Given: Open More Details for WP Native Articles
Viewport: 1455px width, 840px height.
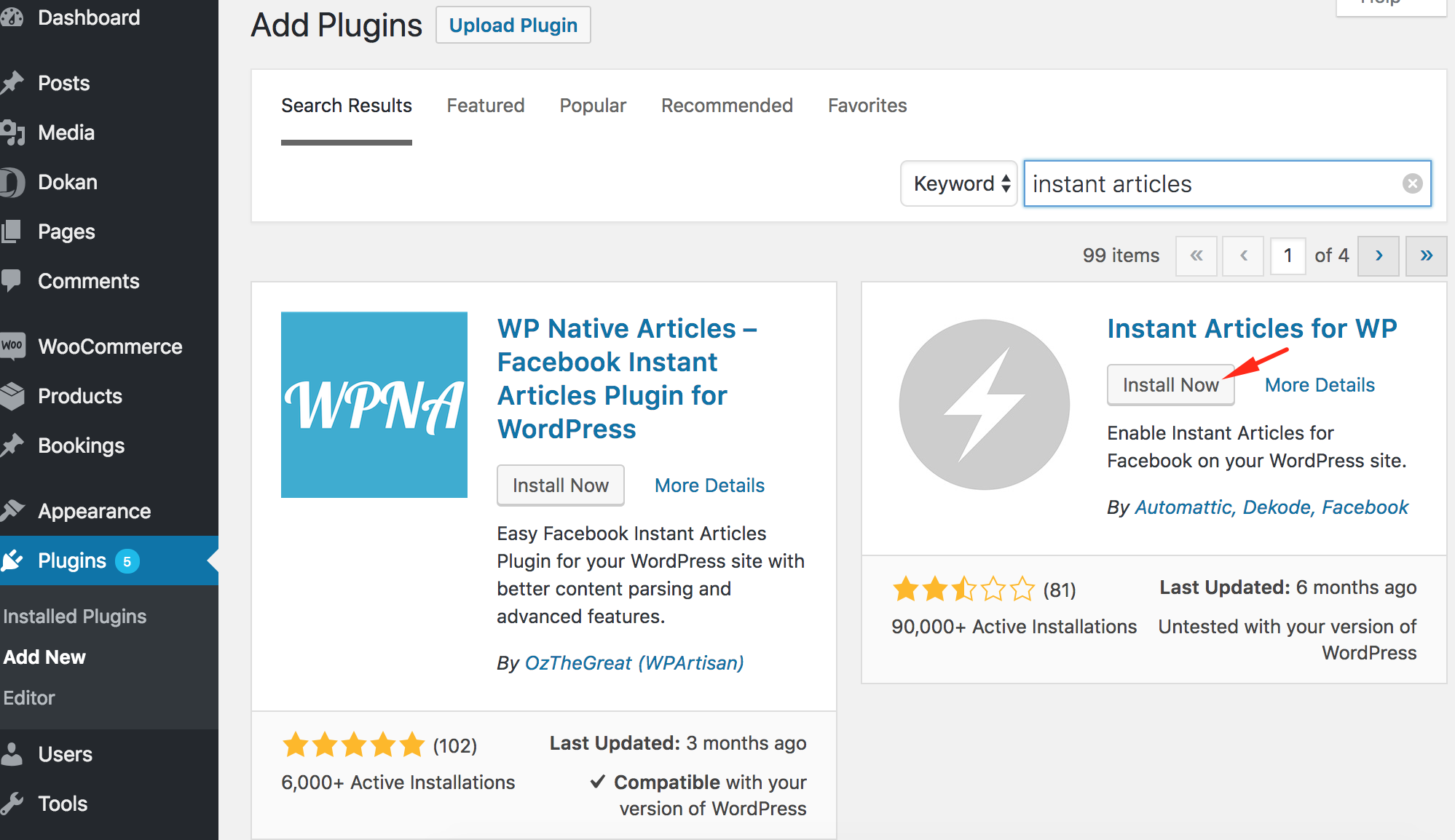Looking at the screenshot, I should [709, 486].
